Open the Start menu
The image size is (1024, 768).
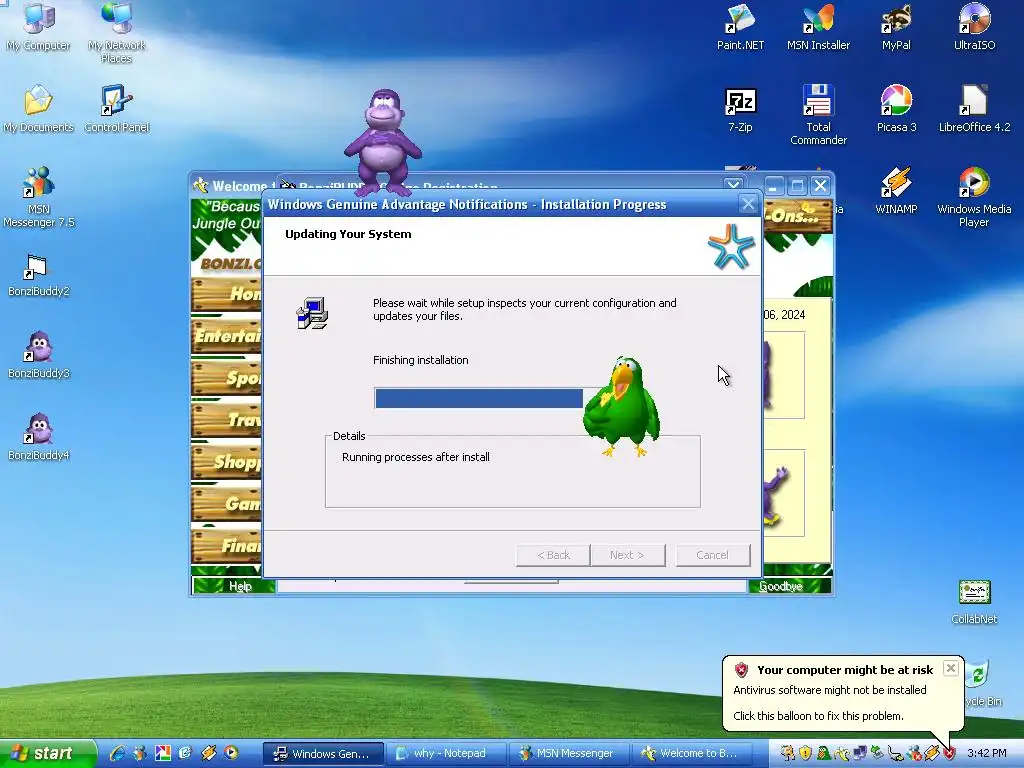[47, 753]
